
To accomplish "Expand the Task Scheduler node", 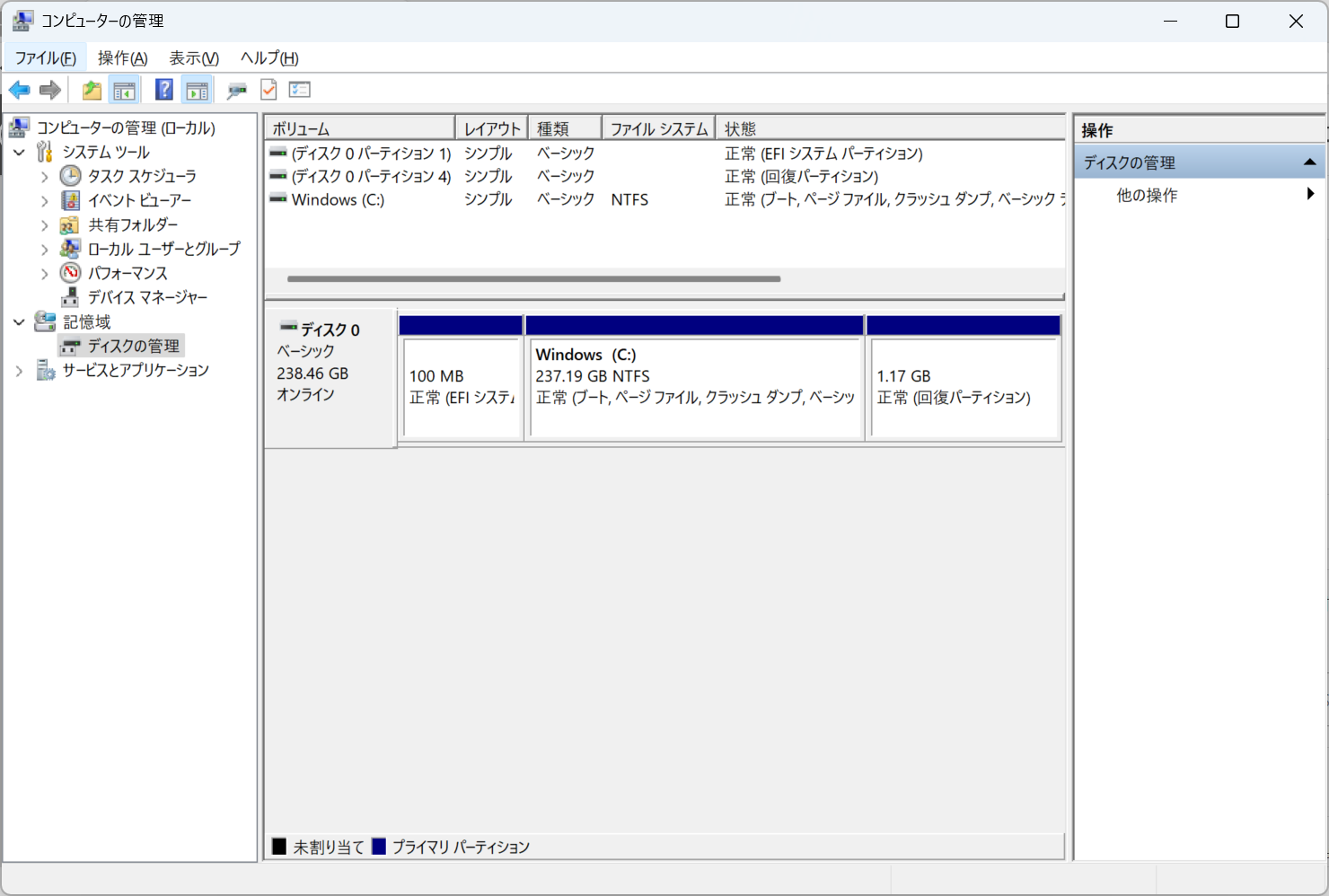I will pos(44,177).
